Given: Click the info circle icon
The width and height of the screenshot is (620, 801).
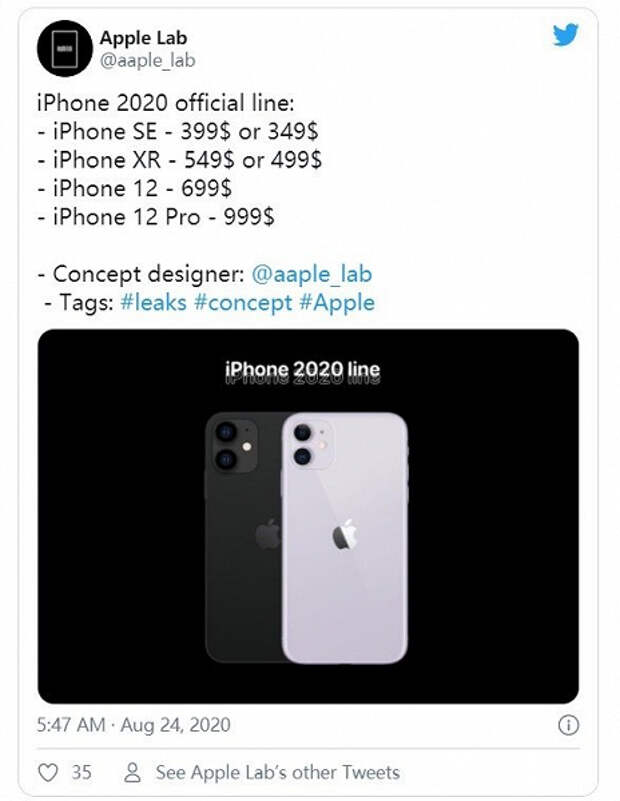Looking at the screenshot, I should 567,724.
